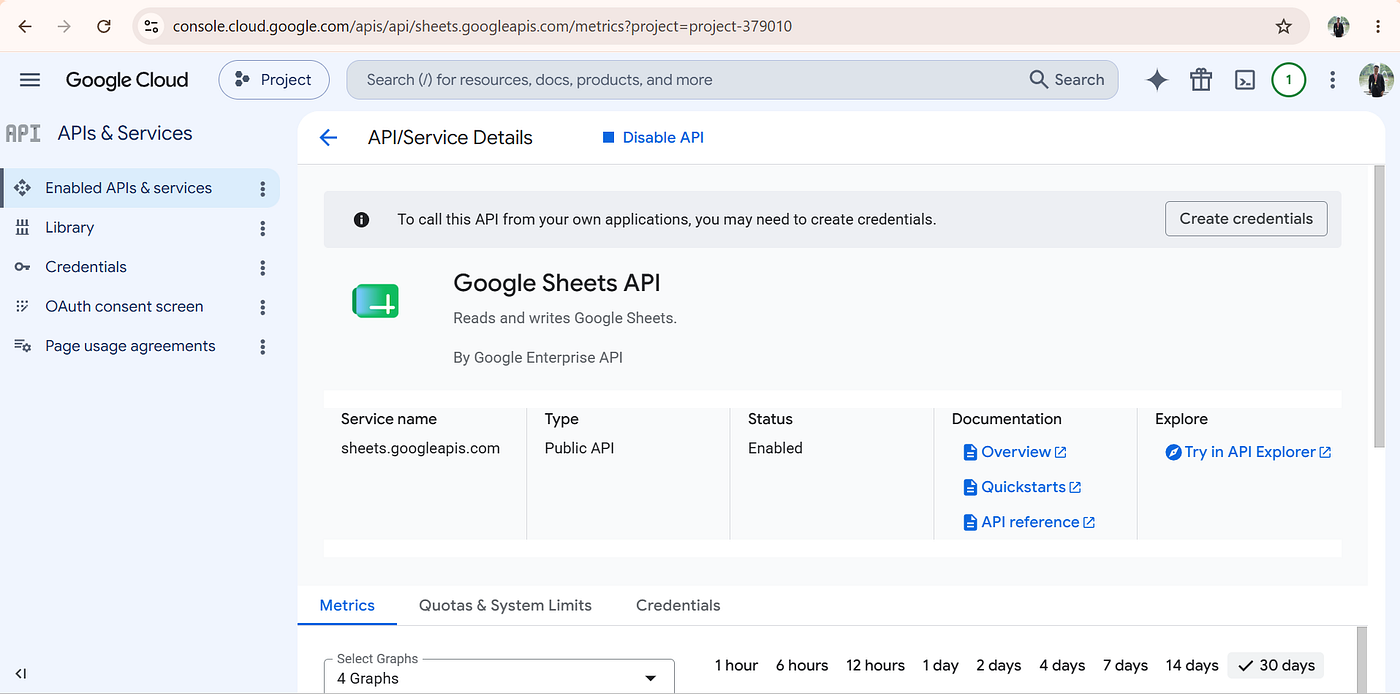
Task: Expand the Select Graphs dropdown
Action: click(x=499, y=677)
